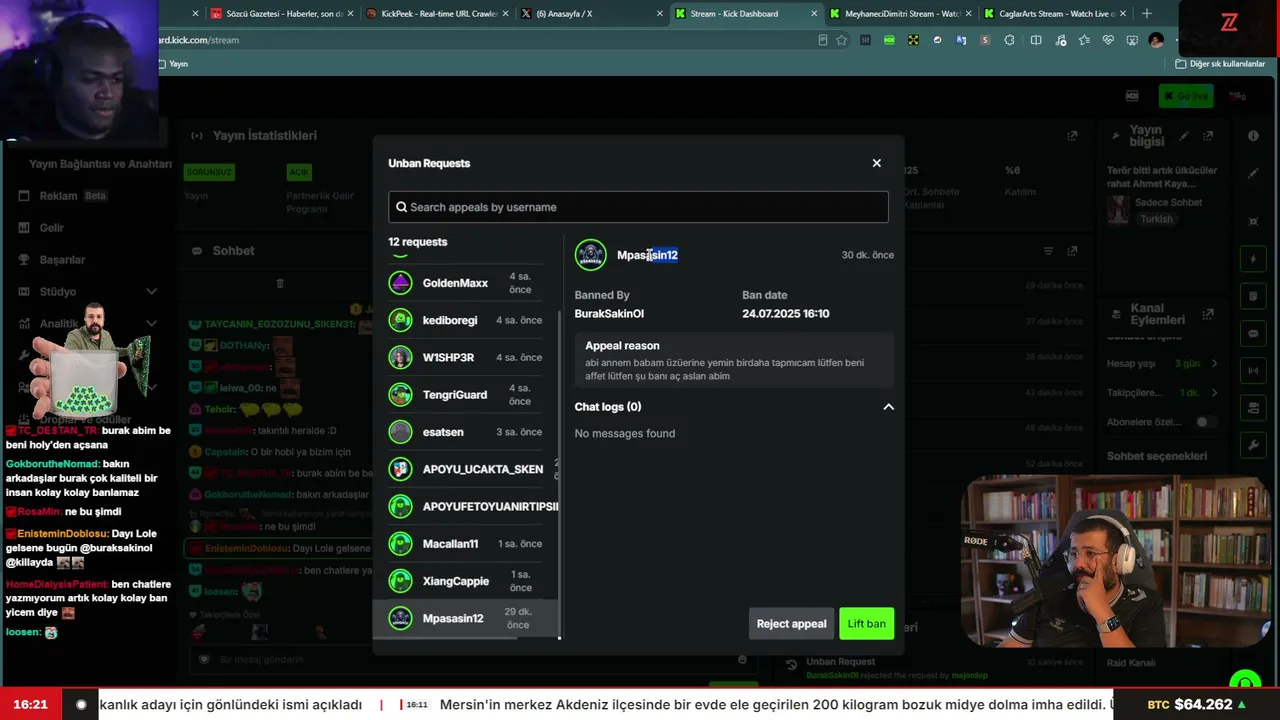Screen dimensions: 1280x720
Task: Edit Yayın bilgisi with the pencil icon
Action: pyautogui.click(x=1184, y=136)
